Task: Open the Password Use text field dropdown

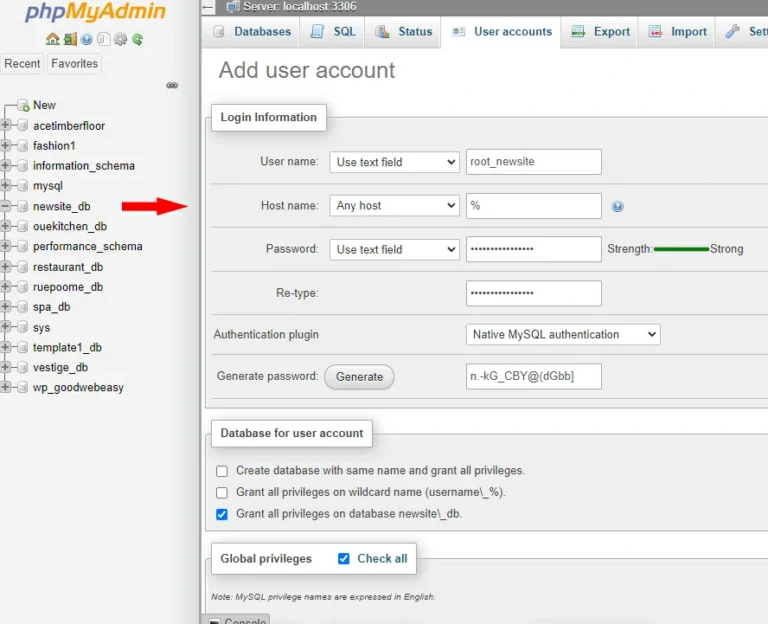Action: (x=394, y=249)
